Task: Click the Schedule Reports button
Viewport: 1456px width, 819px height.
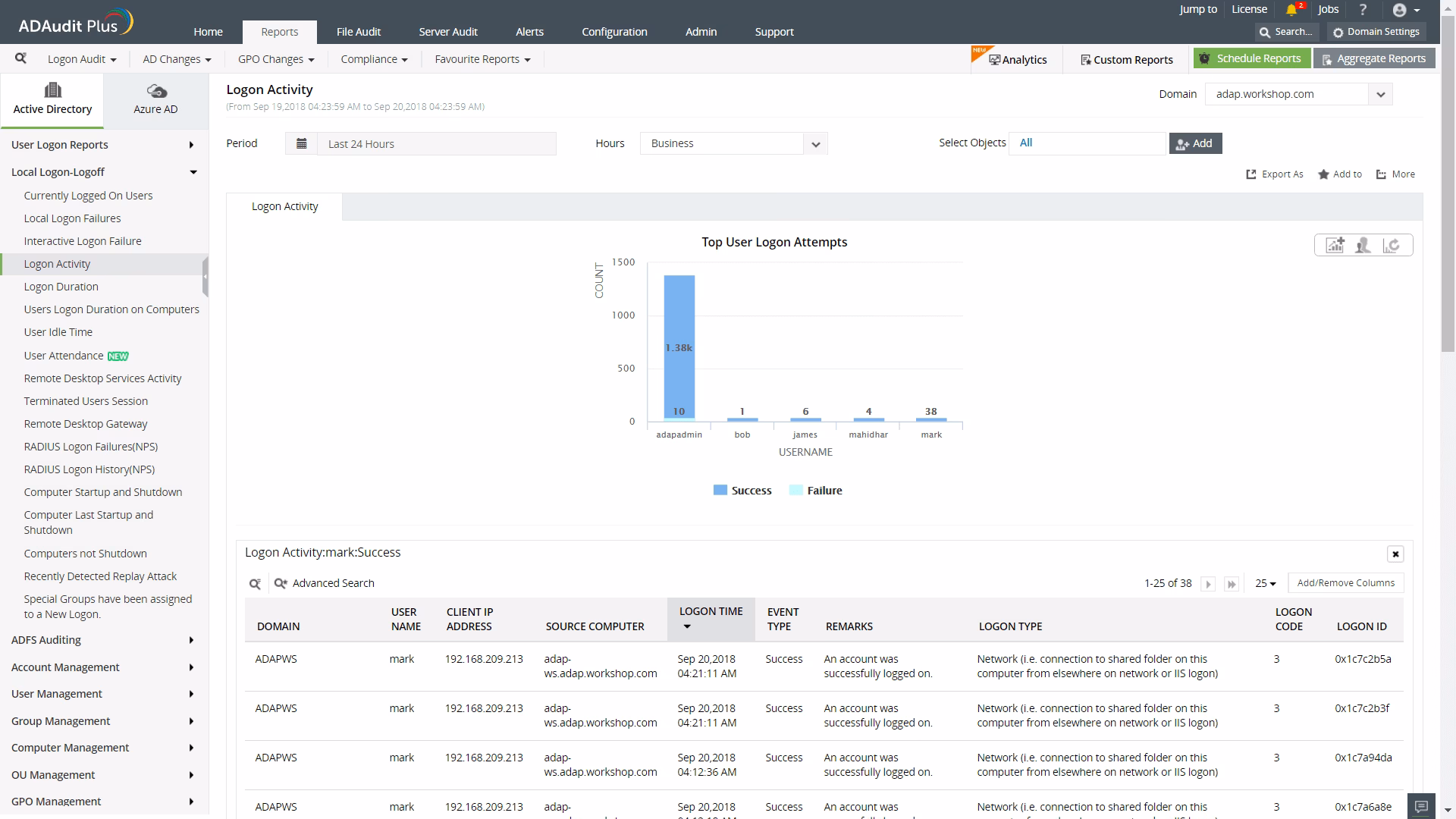Action: 1251,58
